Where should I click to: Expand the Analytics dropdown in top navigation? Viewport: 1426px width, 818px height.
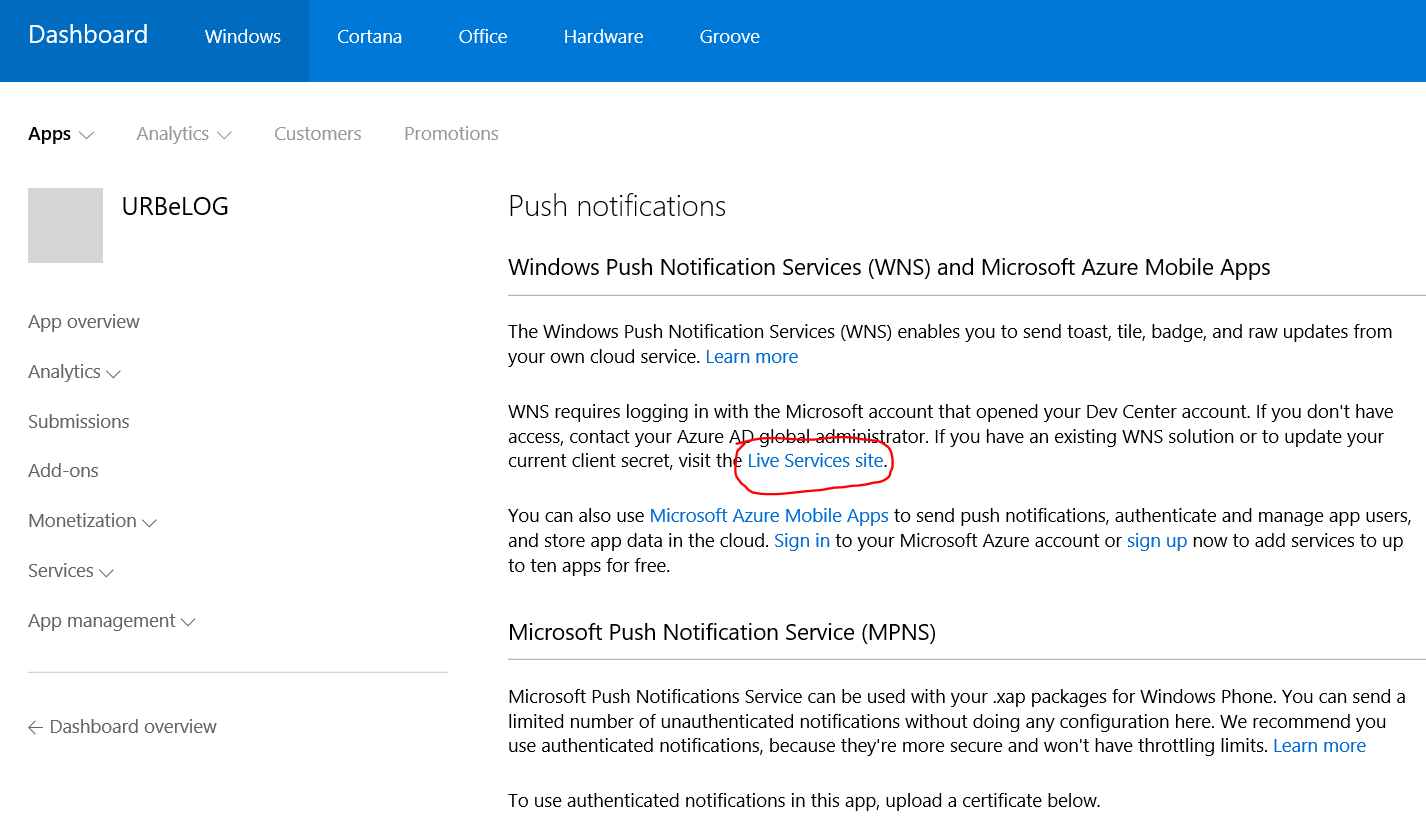(x=183, y=134)
